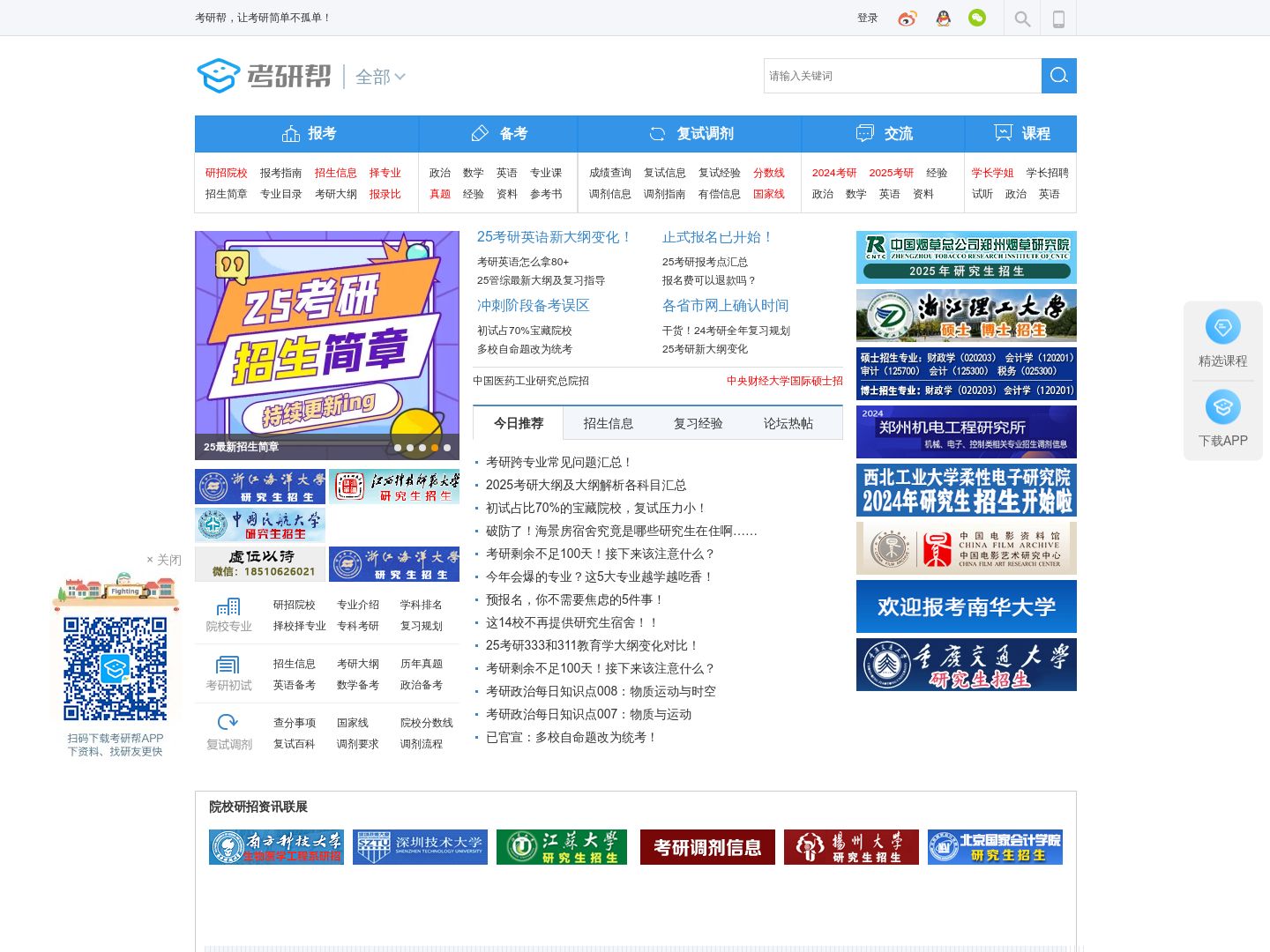Open 精选课程 floating sidebar icon
The height and width of the screenshot is (952, 1270).
[x=1223, y=327]
